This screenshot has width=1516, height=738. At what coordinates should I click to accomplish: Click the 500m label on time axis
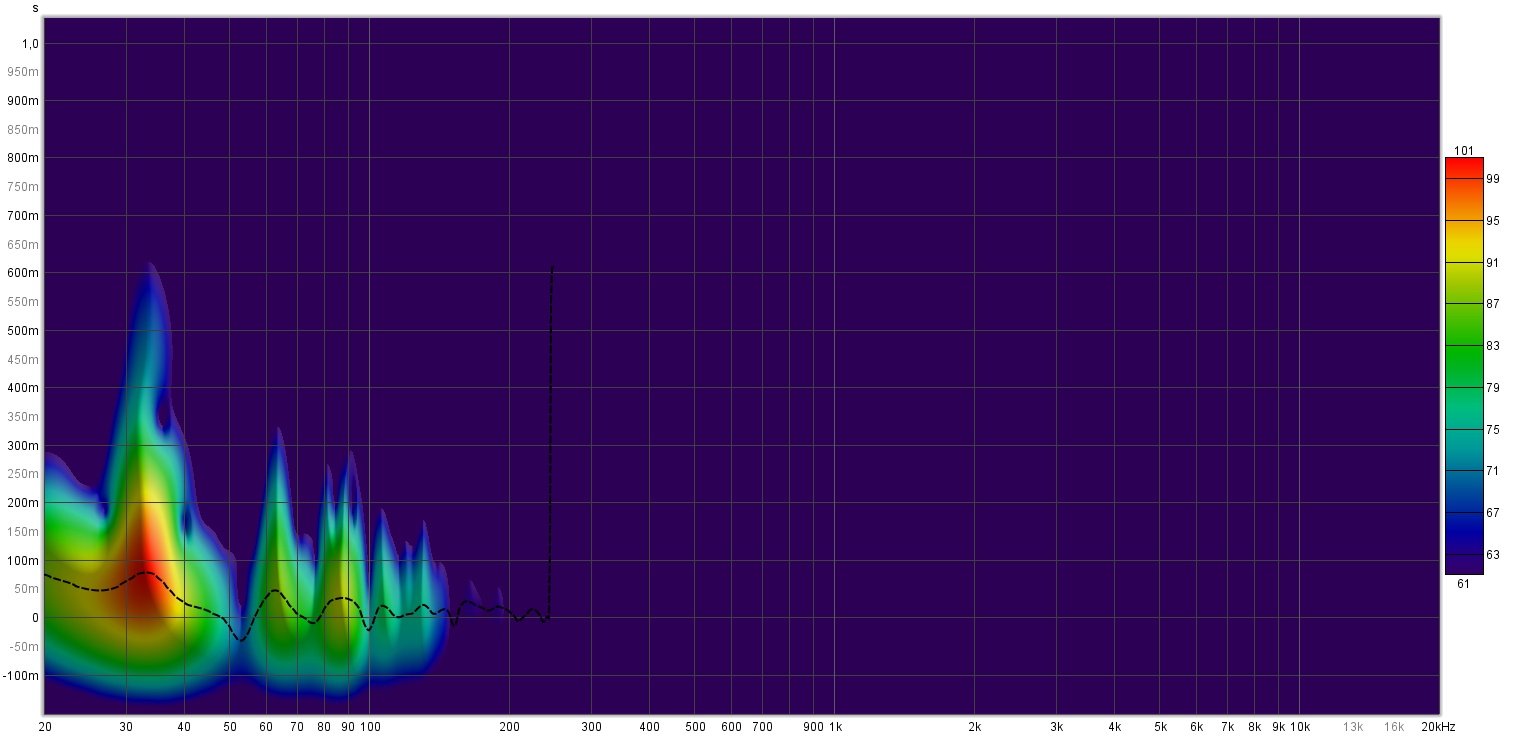(x=23, y=331)
